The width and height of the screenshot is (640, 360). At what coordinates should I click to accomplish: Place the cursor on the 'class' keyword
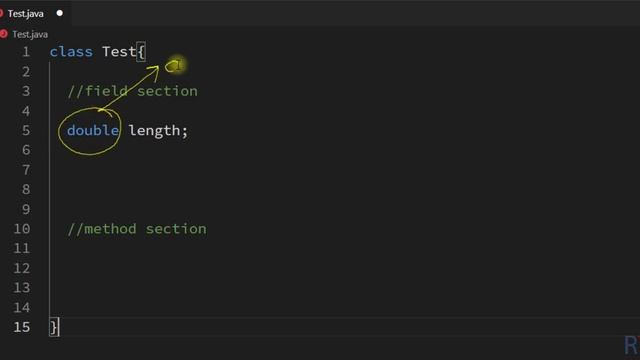click(71, 52)
